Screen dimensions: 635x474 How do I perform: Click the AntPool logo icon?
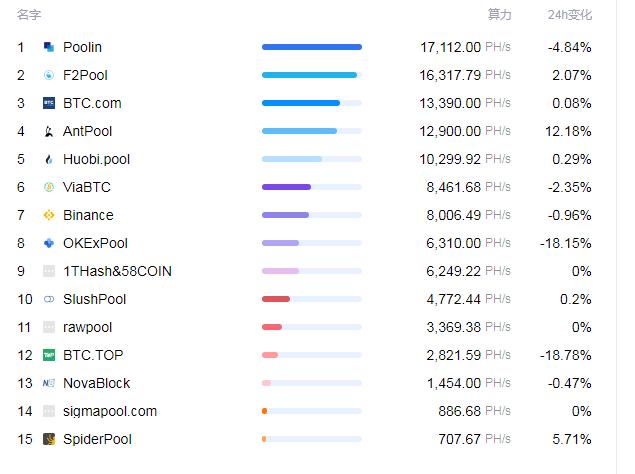pos(49,131)
